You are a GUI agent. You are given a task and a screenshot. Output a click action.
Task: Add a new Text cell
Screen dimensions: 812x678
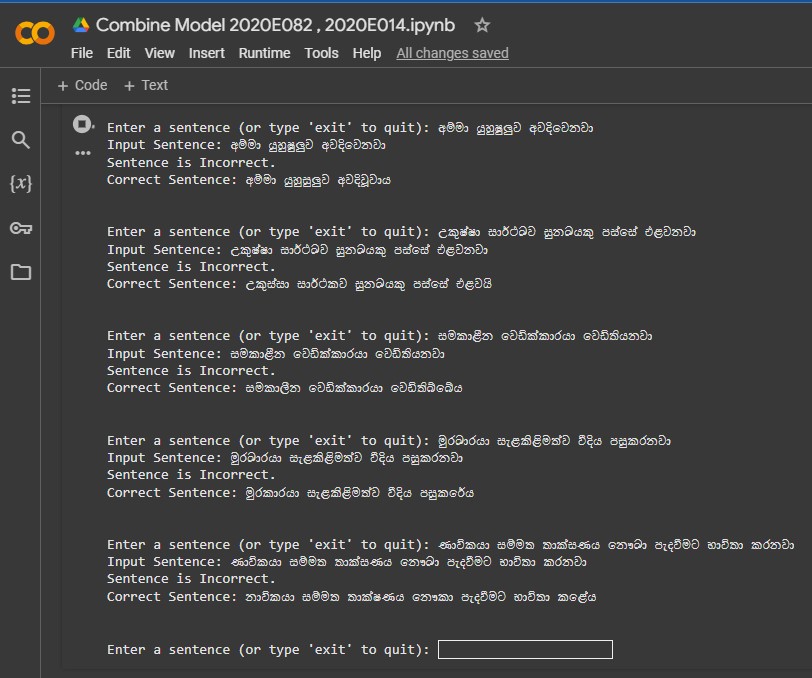146,86
